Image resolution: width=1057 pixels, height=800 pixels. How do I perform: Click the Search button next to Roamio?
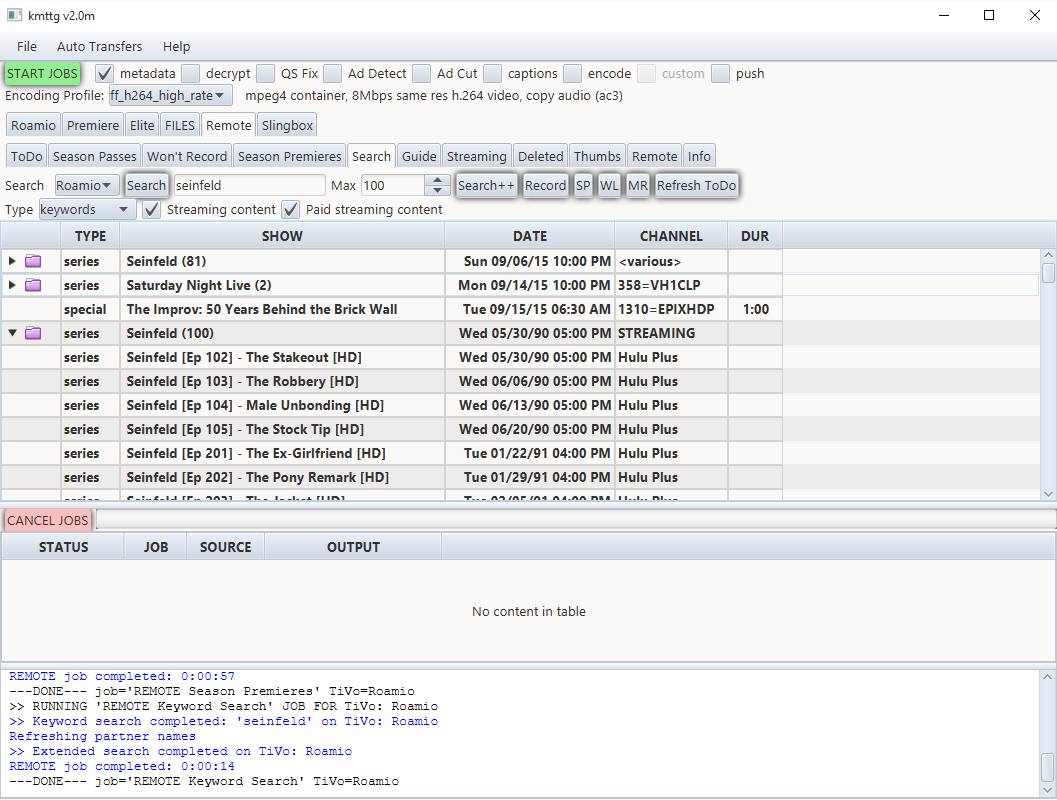pyautogui.click(x=146, y=185)
